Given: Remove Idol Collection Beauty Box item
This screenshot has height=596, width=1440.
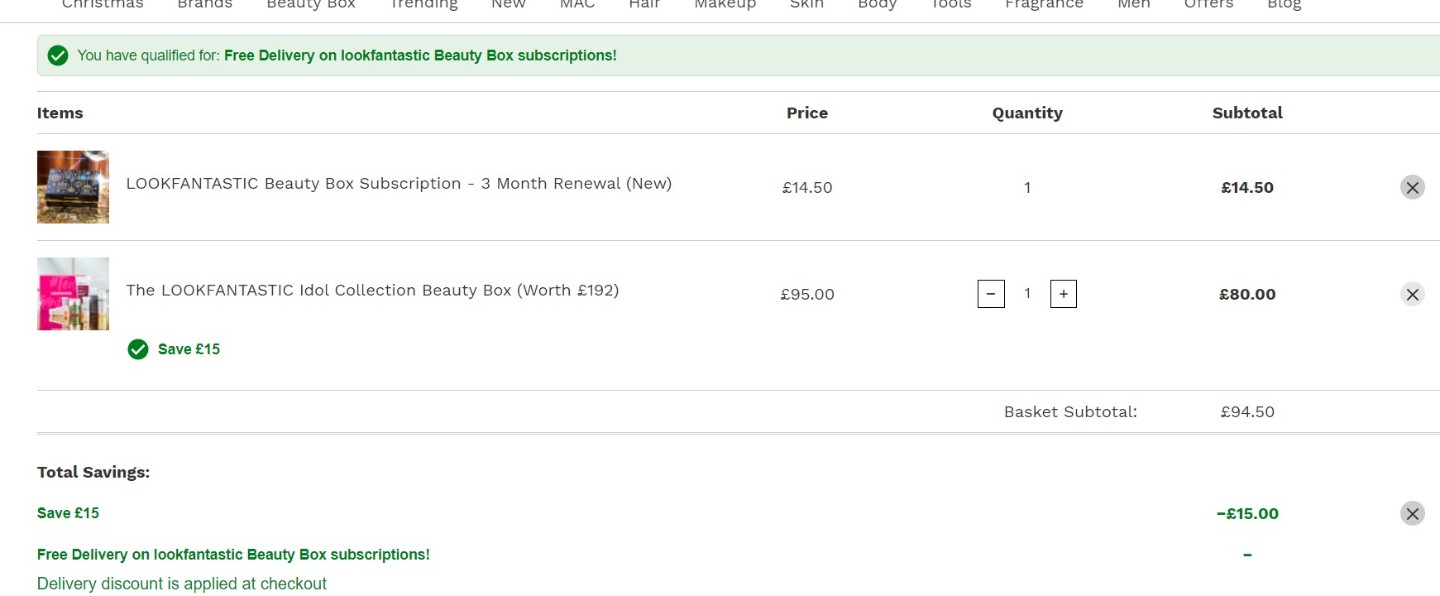Looking at the screenshot, I should pyautogui.click(x=1412, y=294).
